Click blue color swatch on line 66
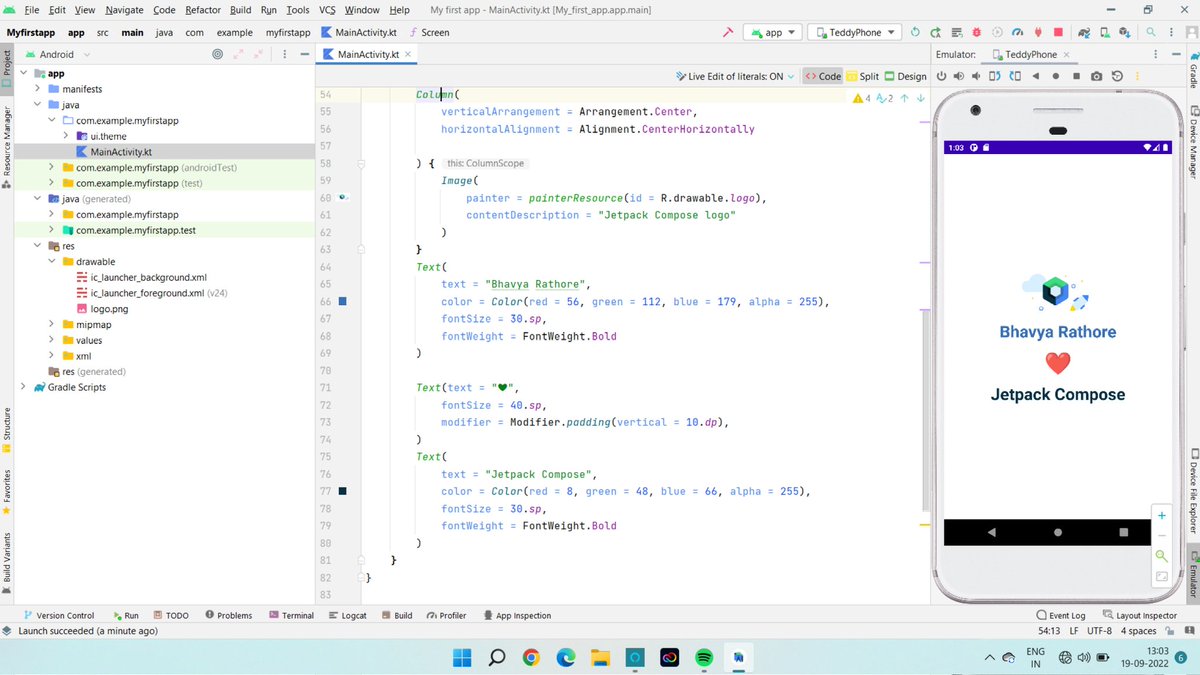 tap(342, 301)
